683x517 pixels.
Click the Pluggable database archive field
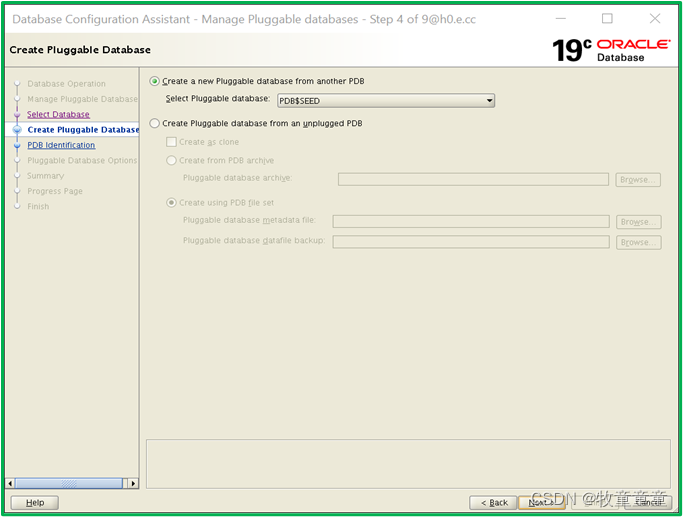(473, 179)
